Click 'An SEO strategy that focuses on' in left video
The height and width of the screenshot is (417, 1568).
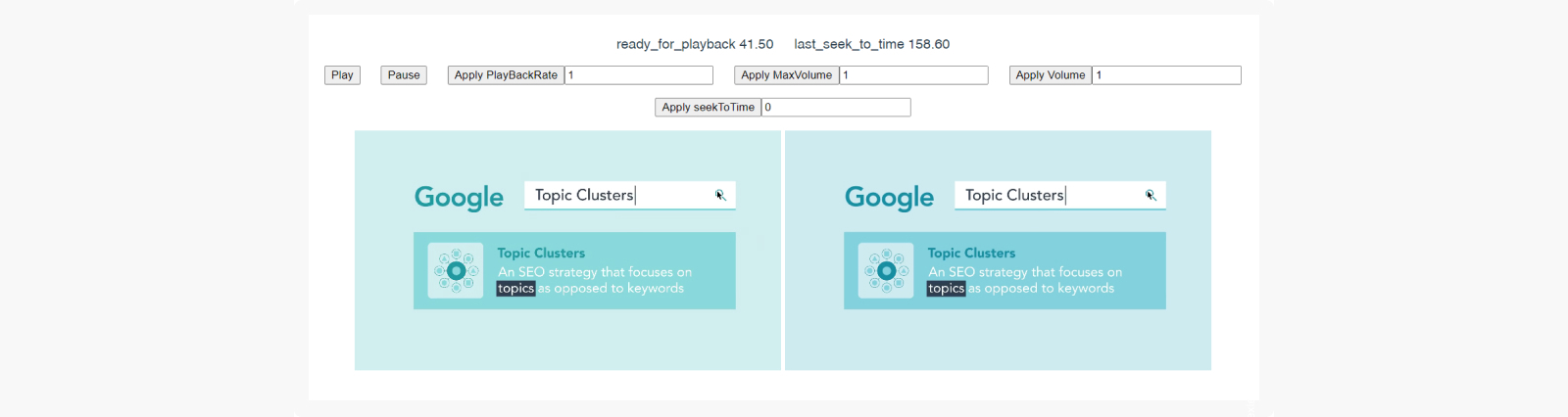point(595,272)
